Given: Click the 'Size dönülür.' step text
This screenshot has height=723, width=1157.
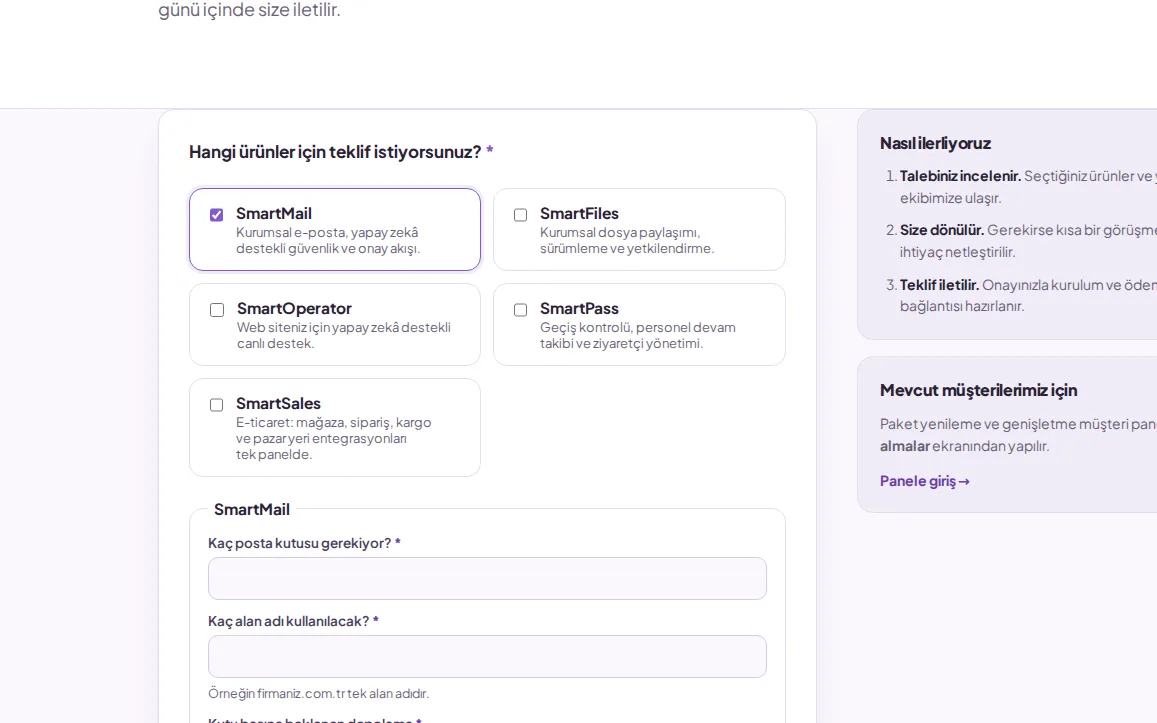Looking at the screenshot, I should (942, 230).
